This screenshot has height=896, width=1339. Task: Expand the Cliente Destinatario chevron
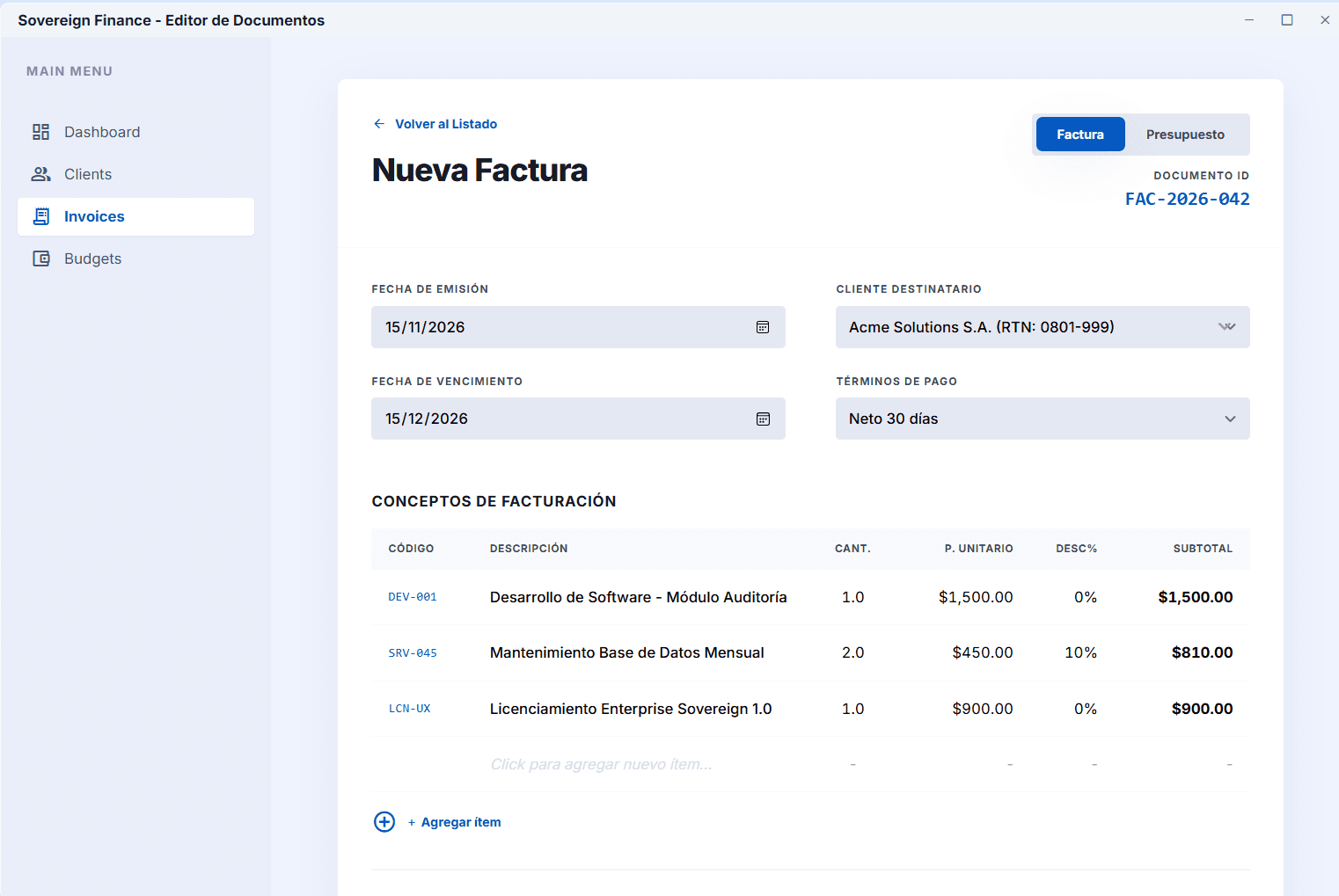[1226, 327]
